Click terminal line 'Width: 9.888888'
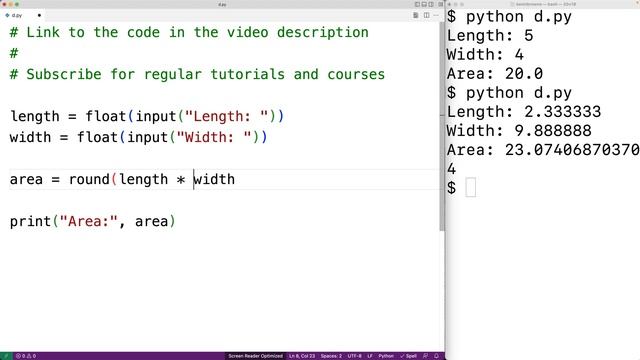 click(x=519, y=131)
